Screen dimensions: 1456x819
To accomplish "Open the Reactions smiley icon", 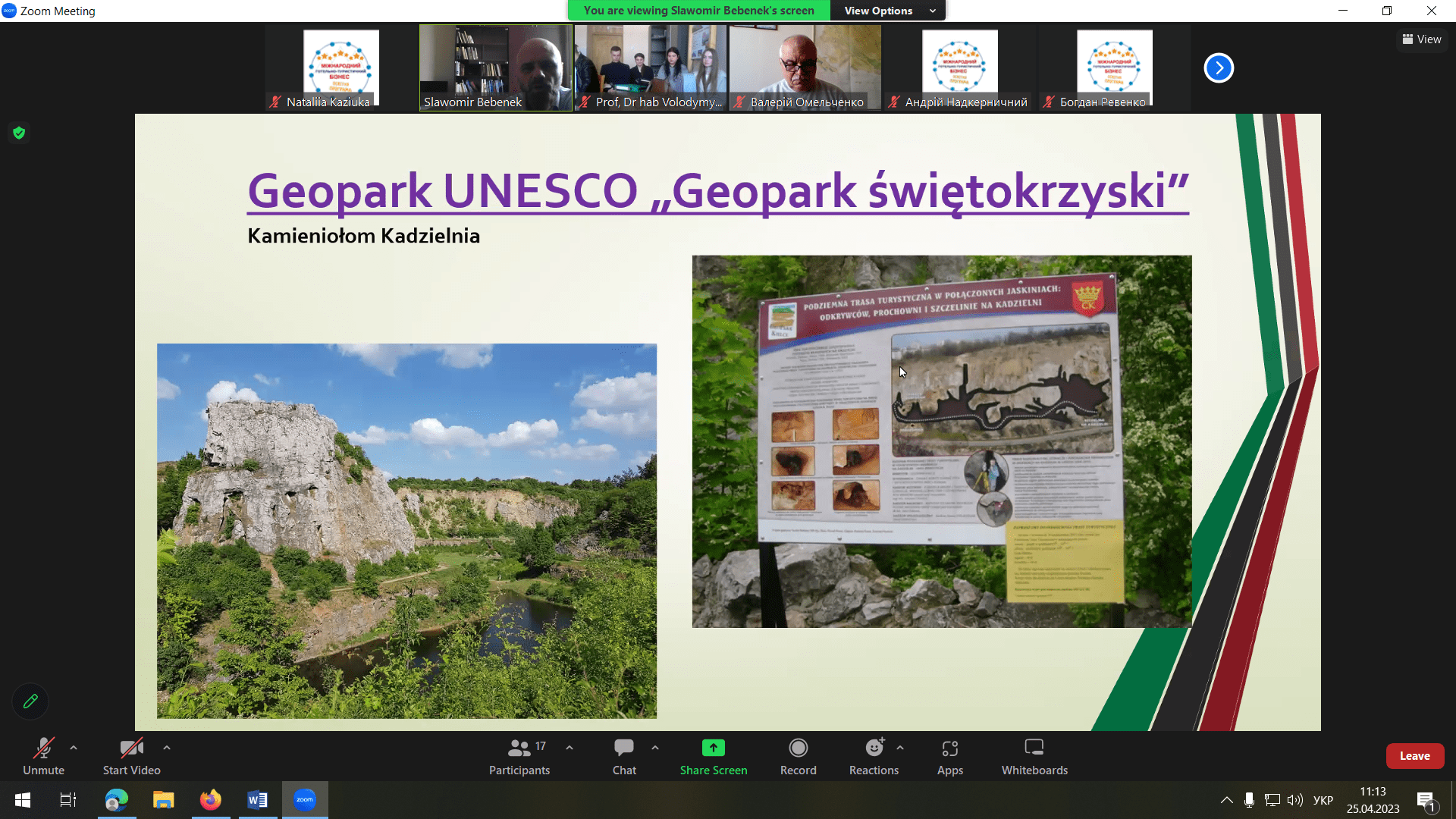I will click(874, 748).
